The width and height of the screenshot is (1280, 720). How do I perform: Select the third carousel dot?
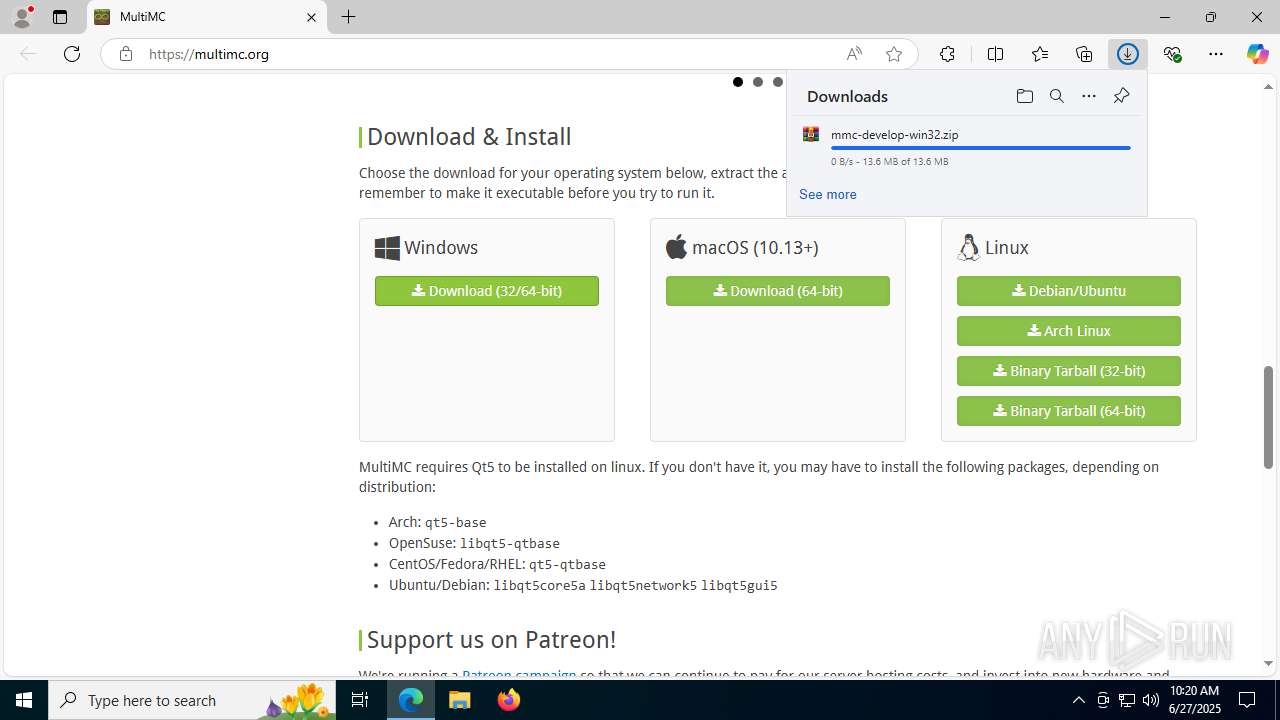click(x=778, y=82)
